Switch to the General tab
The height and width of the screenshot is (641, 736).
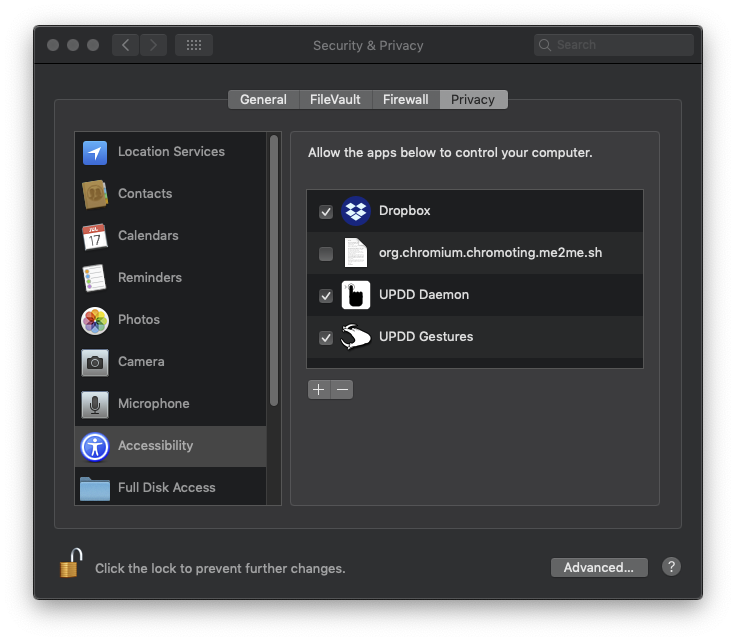click(x=263, y=99)
